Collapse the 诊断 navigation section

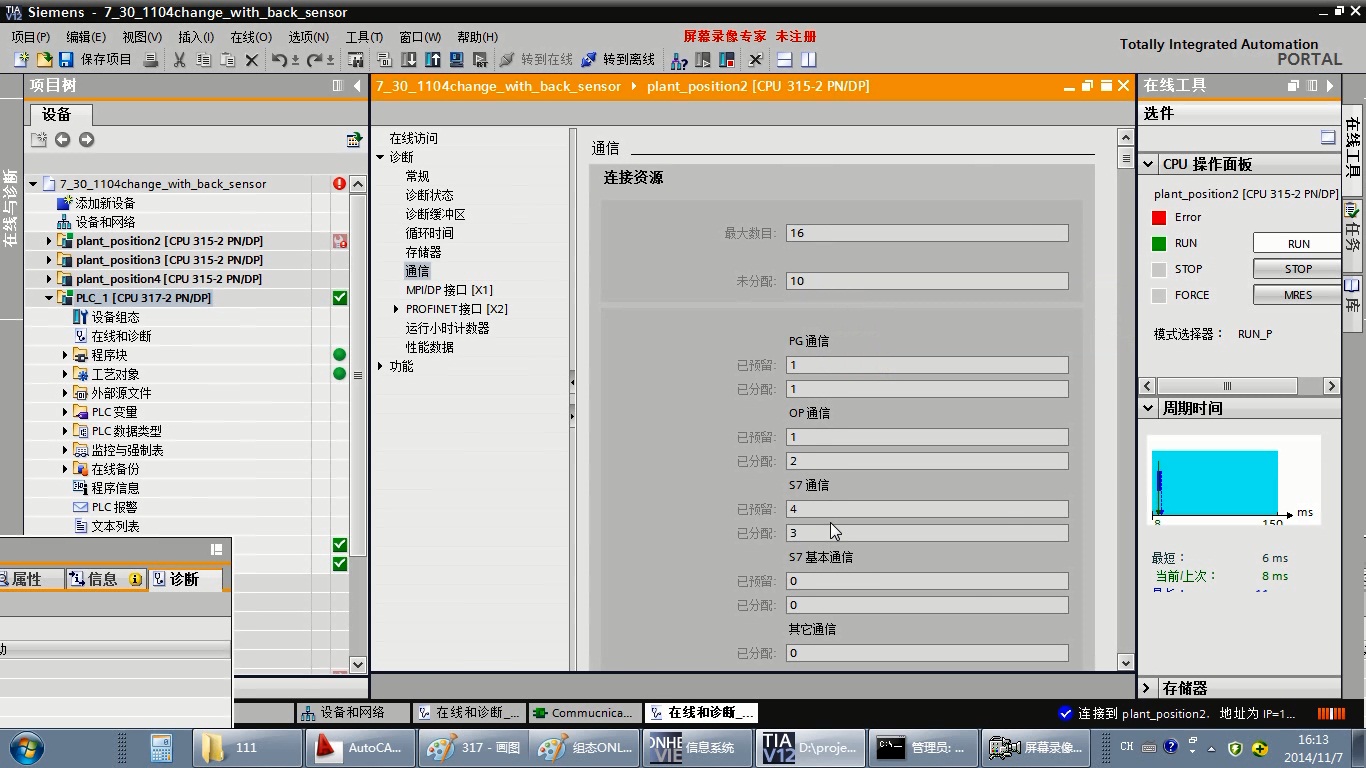[381, 157]
